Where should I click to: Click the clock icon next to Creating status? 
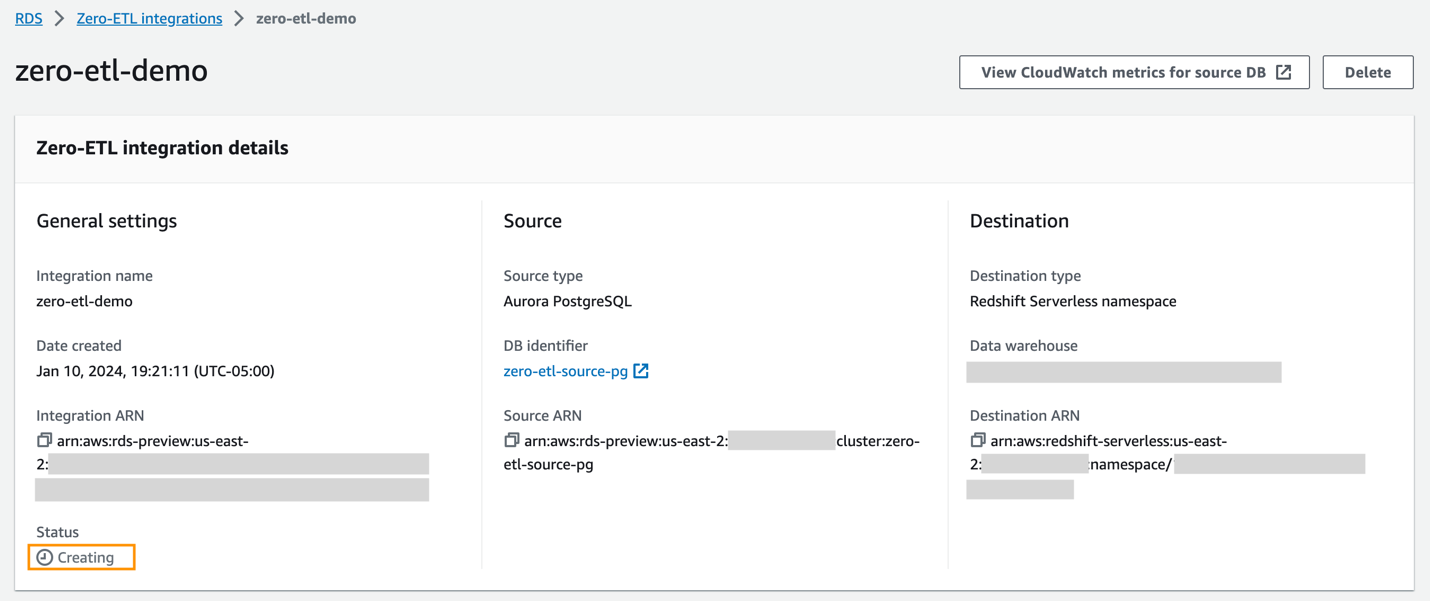pyautogui.click(x=45, y=557)
